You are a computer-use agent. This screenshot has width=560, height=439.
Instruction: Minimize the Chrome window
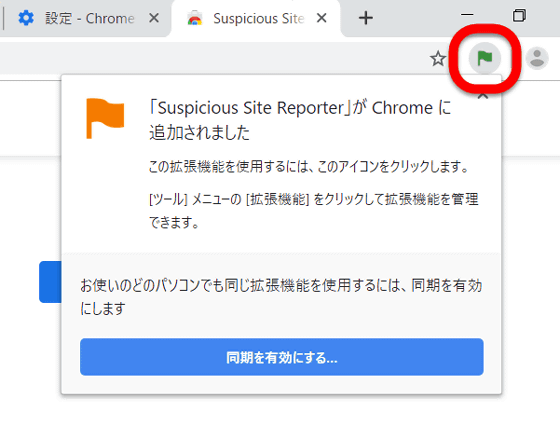click(467, 15)
